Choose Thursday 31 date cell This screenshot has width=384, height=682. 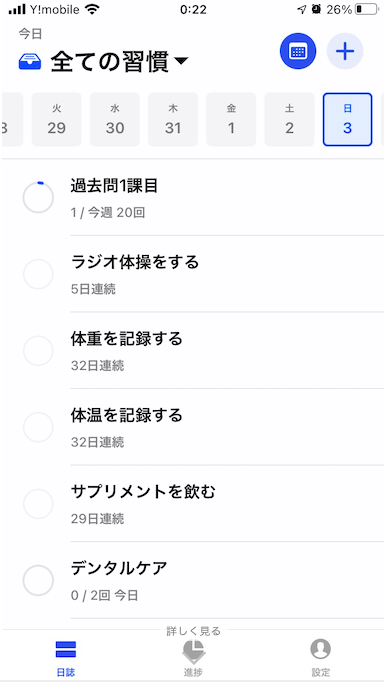(x=173, y=120)
